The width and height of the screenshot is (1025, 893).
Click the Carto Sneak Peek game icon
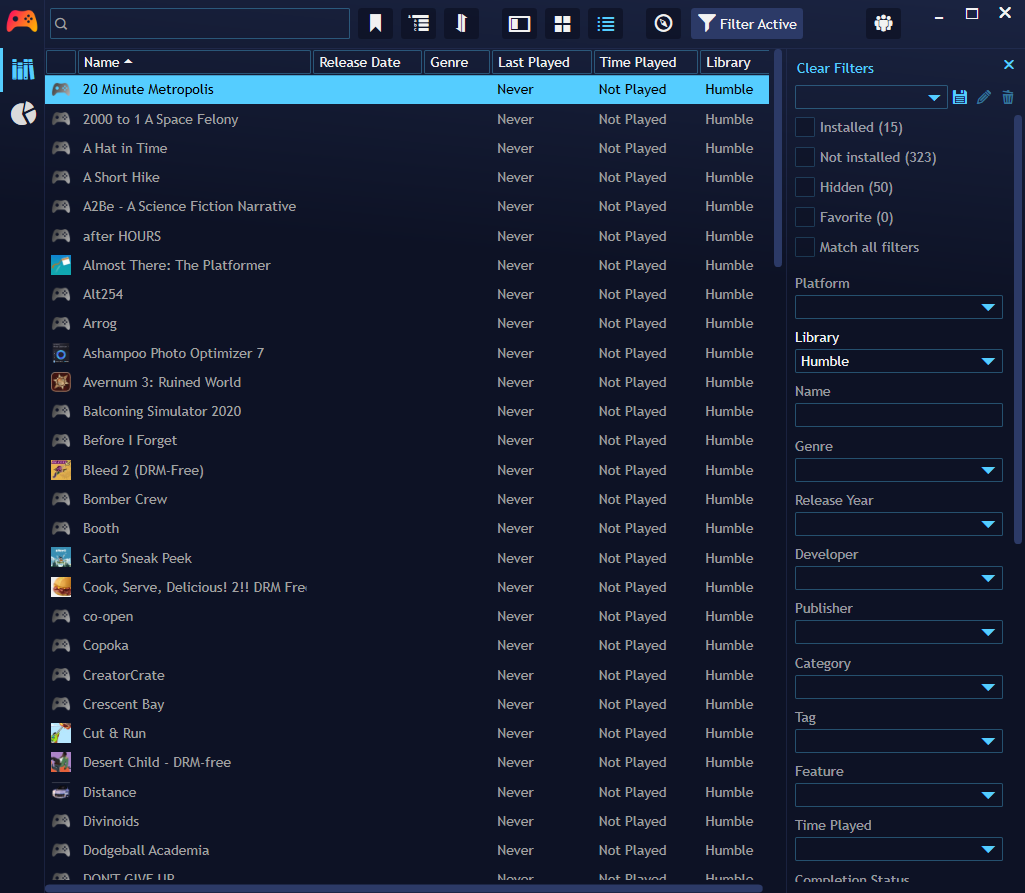(61, 558)
